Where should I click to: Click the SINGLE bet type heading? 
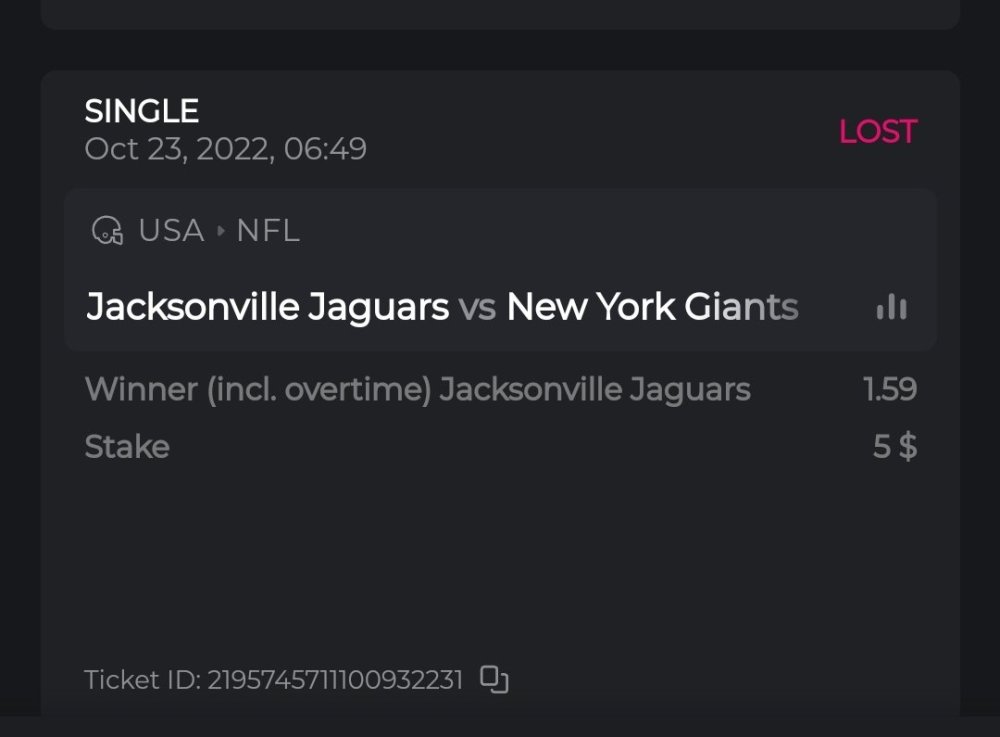tap(142, 111)
